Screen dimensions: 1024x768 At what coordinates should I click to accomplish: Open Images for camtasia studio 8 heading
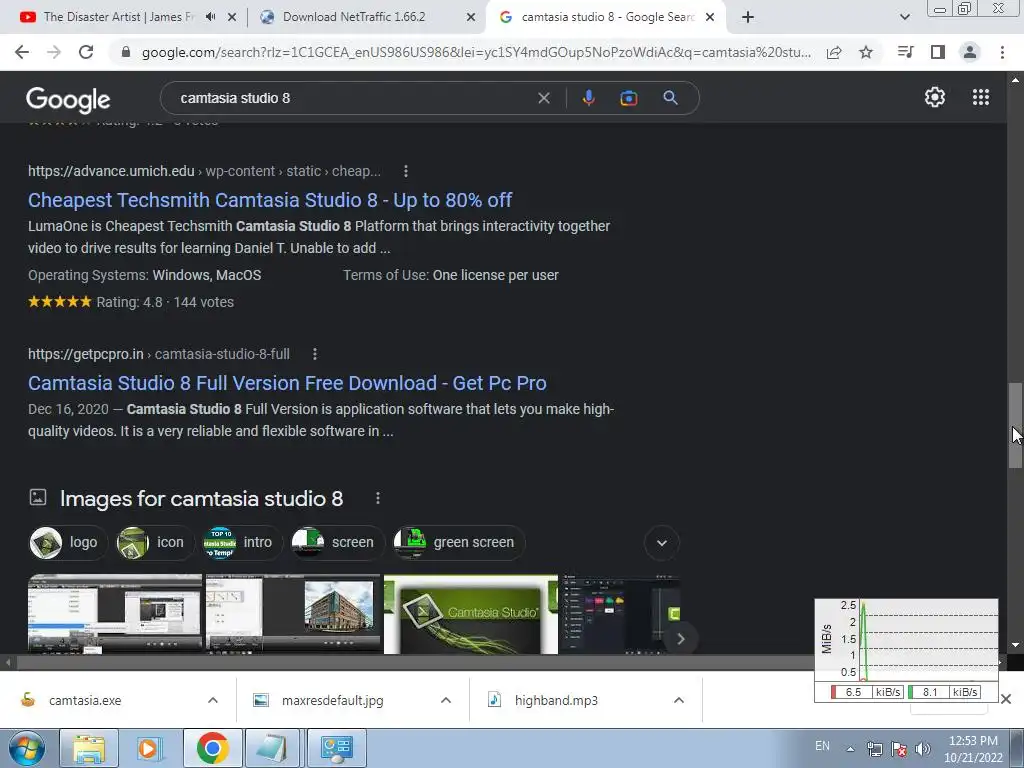tap(201, 499)
